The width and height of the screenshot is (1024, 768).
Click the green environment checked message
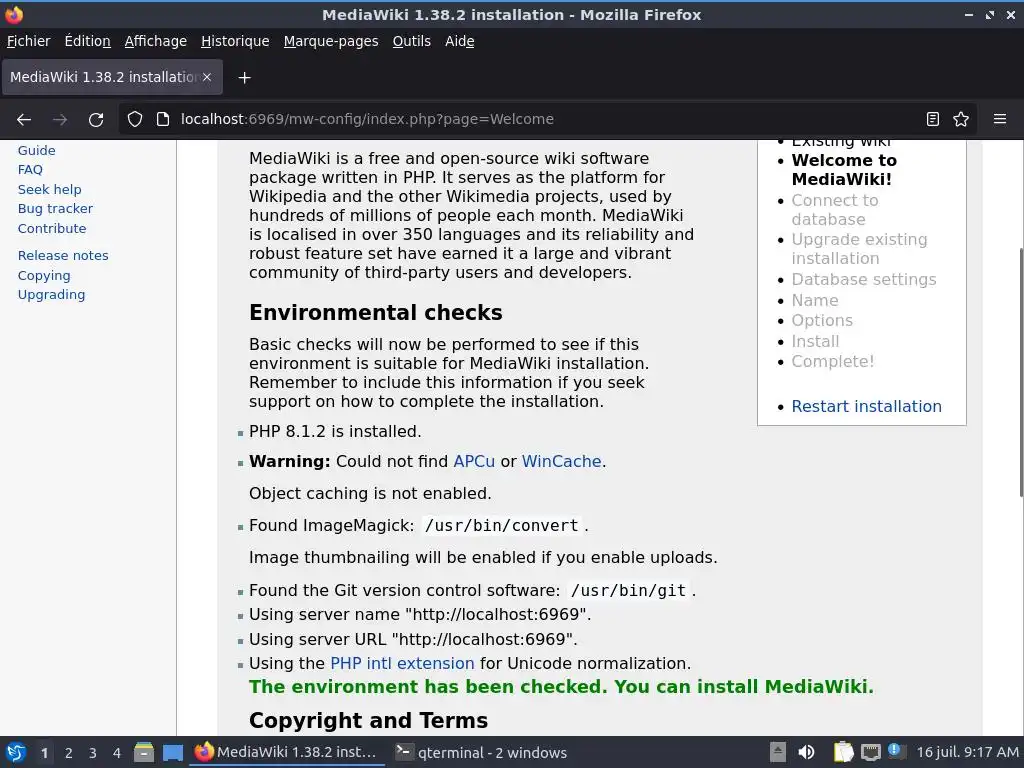point(561,687)
